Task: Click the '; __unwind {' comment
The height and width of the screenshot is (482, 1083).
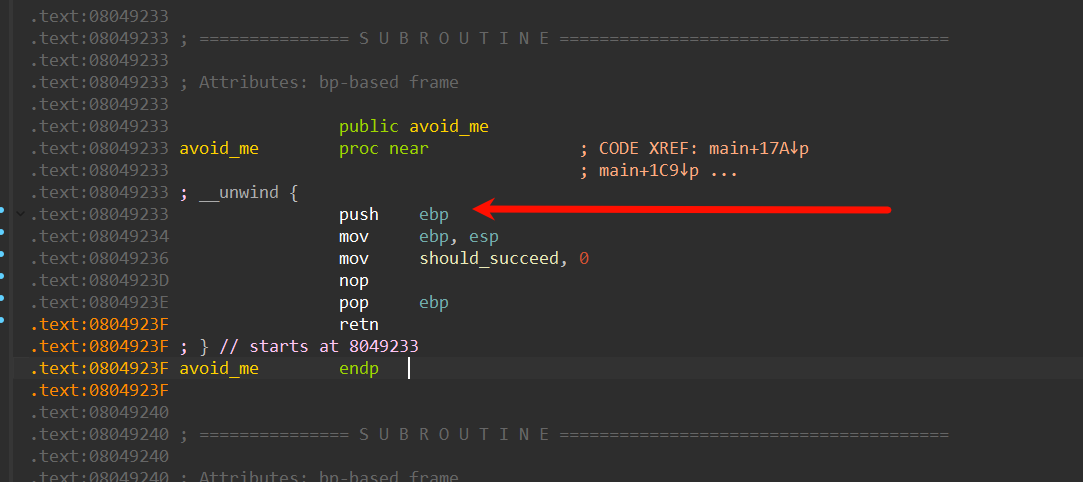Action: (239, 193)
